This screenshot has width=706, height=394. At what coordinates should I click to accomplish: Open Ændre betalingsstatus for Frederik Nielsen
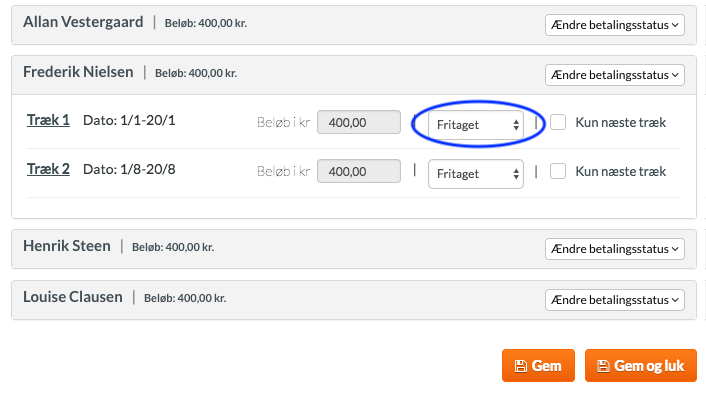click(x=615, y=75)
